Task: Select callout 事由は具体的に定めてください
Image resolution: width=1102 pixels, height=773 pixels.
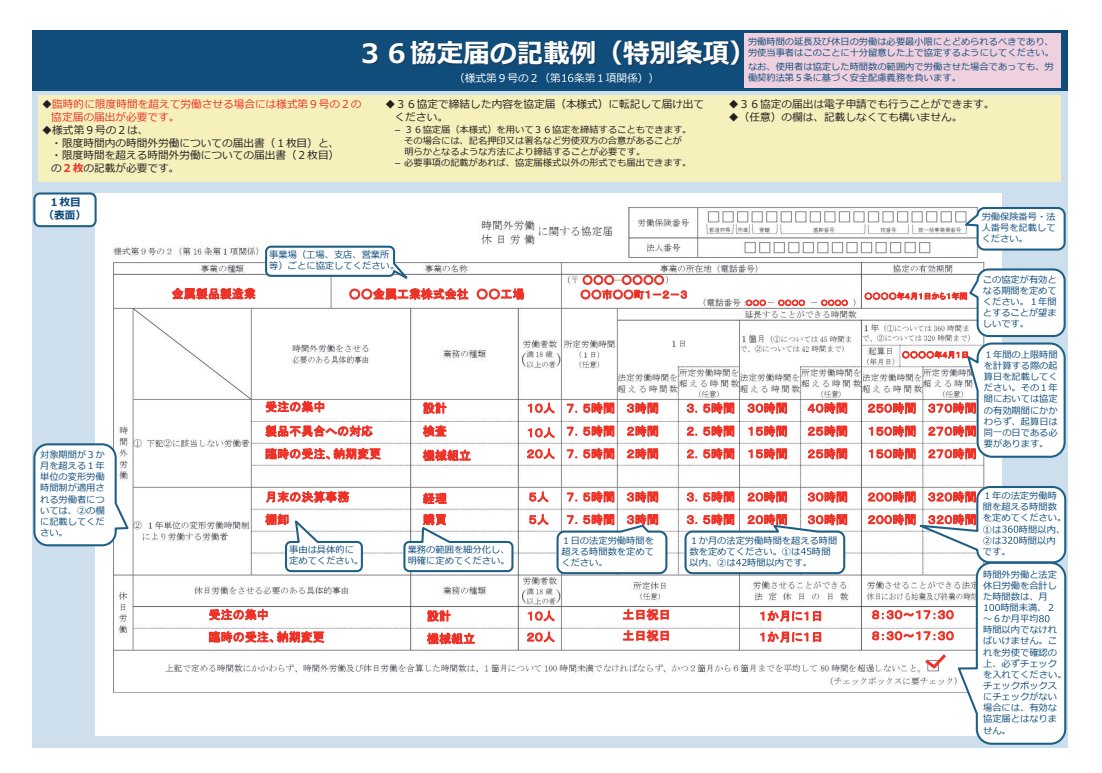Action: pyautogui.click(x=323, y=555)
